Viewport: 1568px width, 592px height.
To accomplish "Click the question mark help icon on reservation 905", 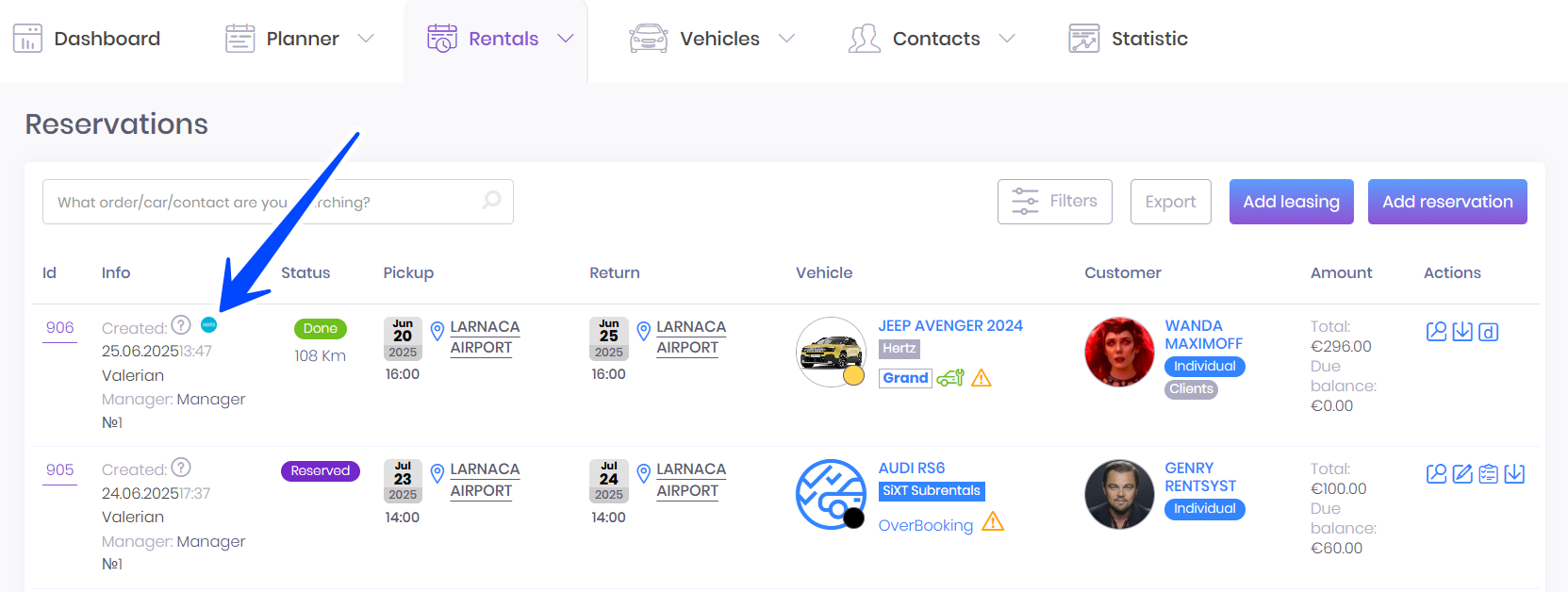I will click(181, 468).
